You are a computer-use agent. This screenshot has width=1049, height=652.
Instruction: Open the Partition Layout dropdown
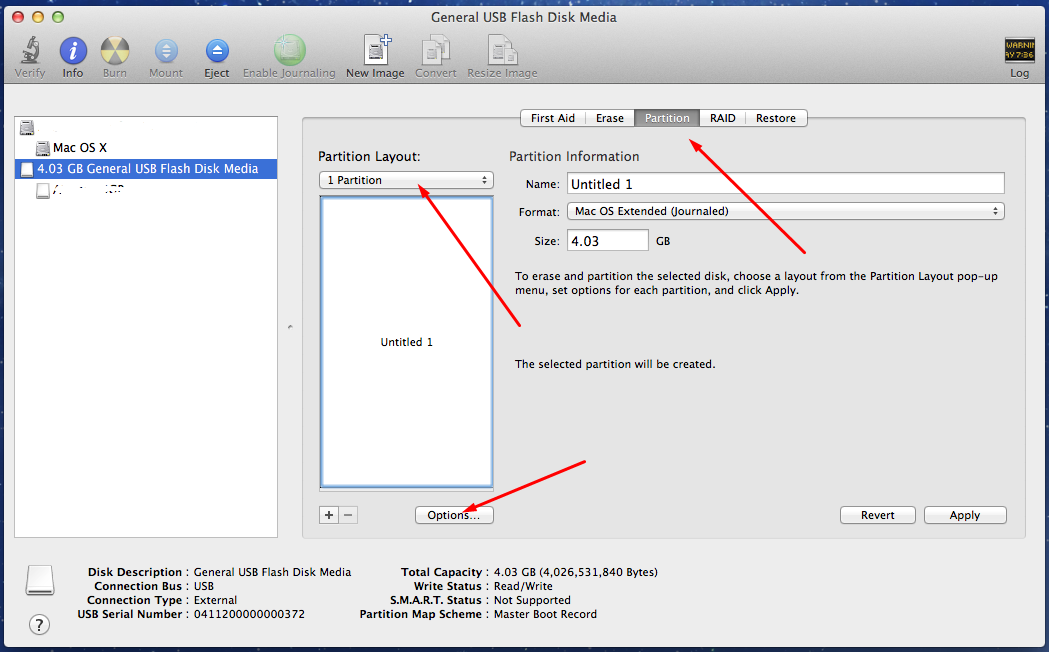(406, 180)
